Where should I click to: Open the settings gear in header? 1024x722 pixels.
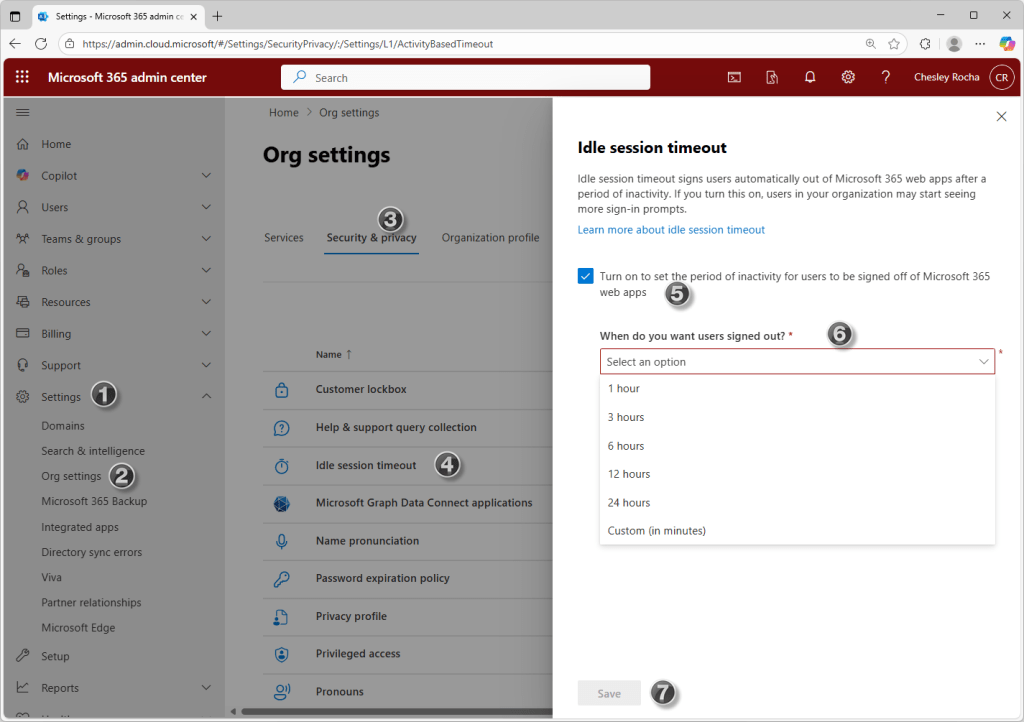point(848,77)
